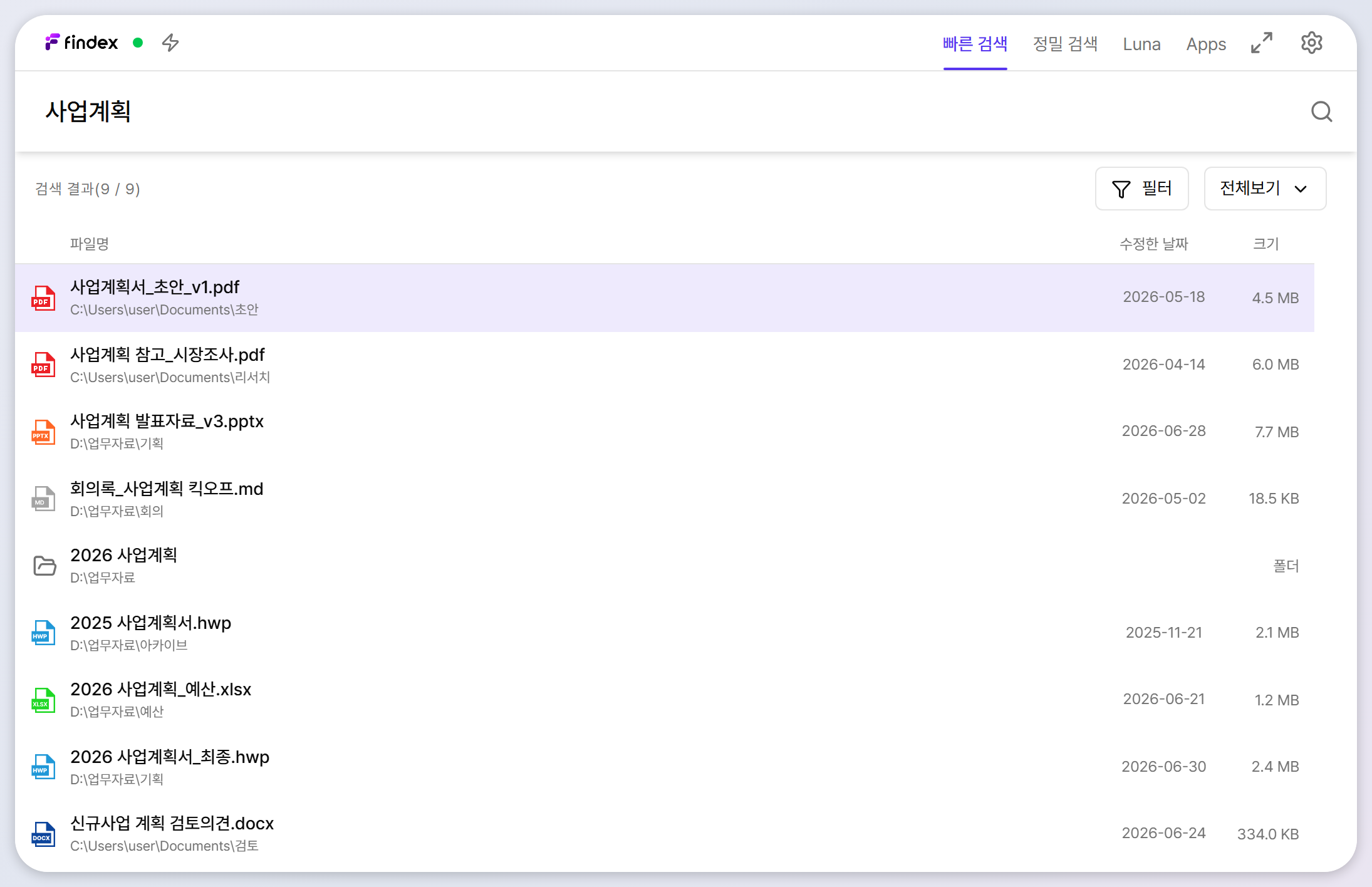Click the lightning bolt icon
The image size is (1372, 887).
coord(170,43)
